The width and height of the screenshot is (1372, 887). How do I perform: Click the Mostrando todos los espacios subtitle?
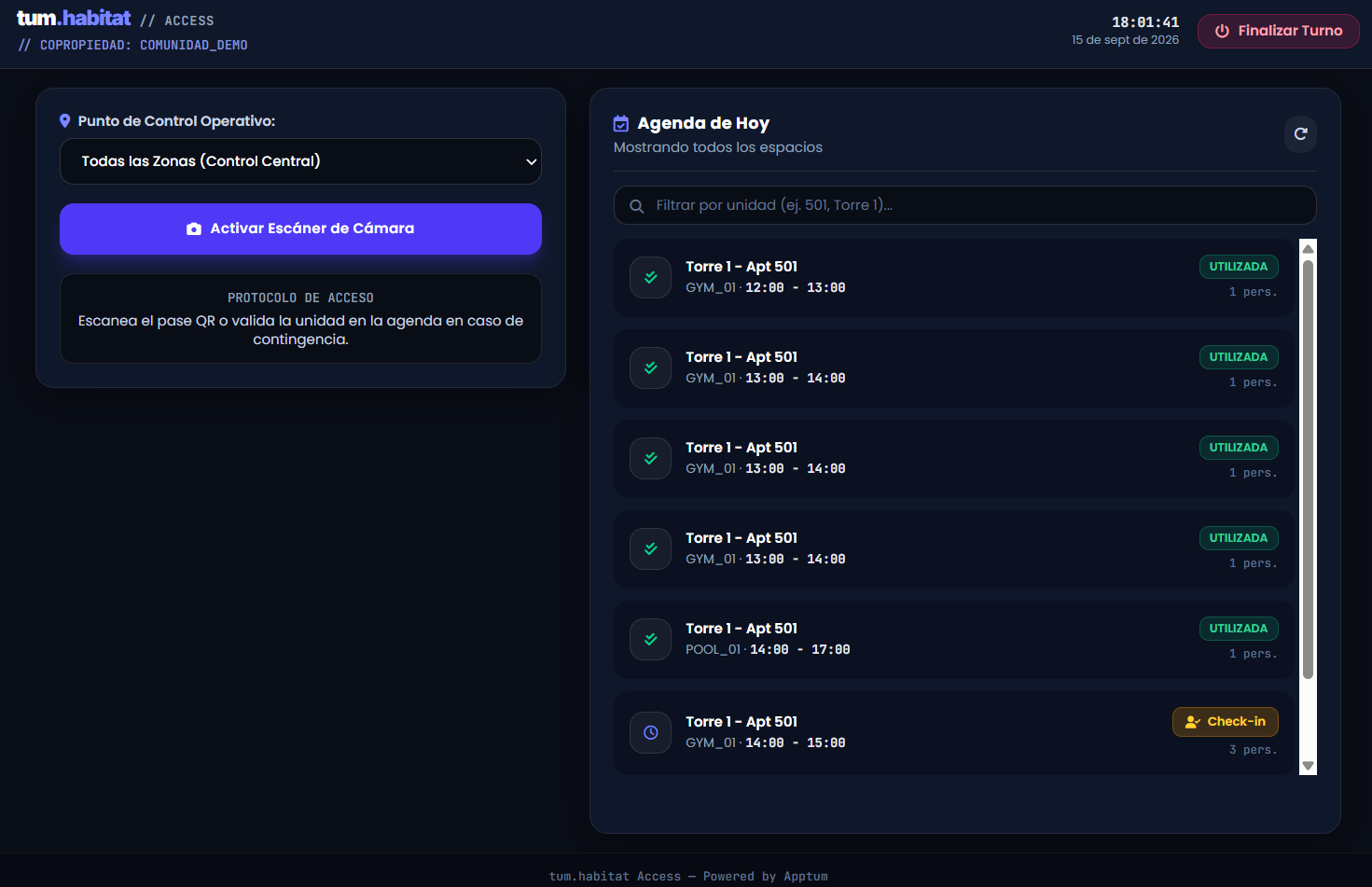[718, 147]
